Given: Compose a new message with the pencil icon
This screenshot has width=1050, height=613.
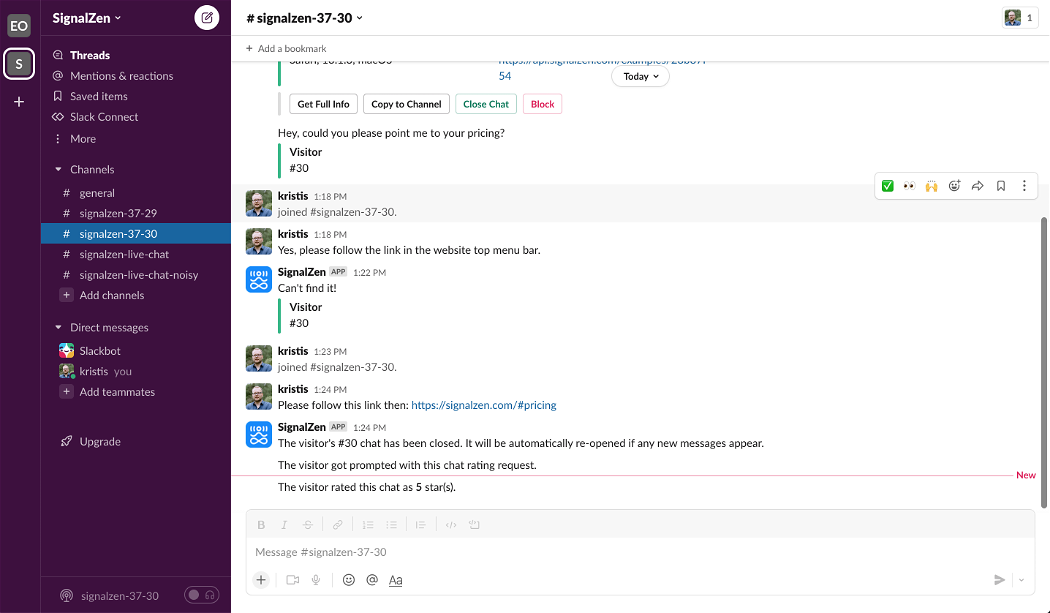Looking at the screenshot, I should coord(207,18).
